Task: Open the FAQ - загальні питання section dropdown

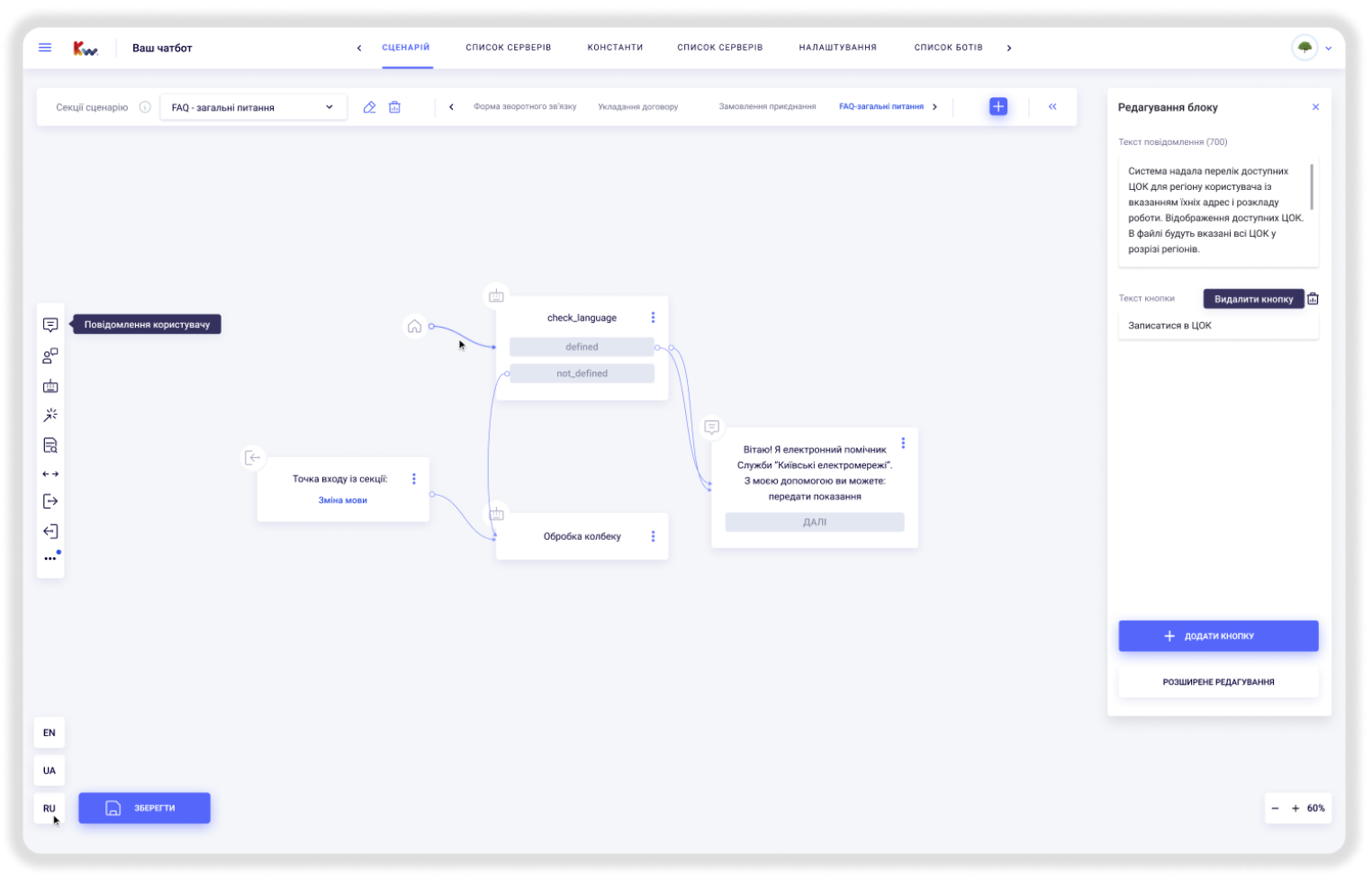Action: [x=253, y=107]
